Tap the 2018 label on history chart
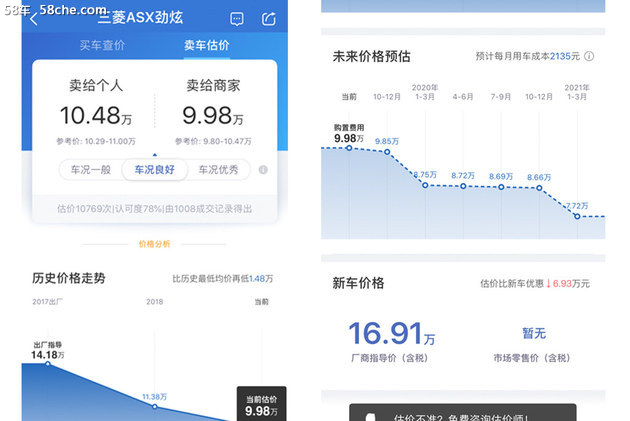The width and height of the screenshot is (630, 421). 155,302
